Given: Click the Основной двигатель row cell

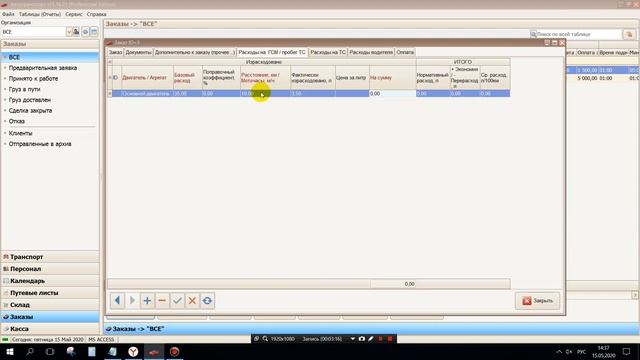Looking at the screenshot, I should [147, 93].
